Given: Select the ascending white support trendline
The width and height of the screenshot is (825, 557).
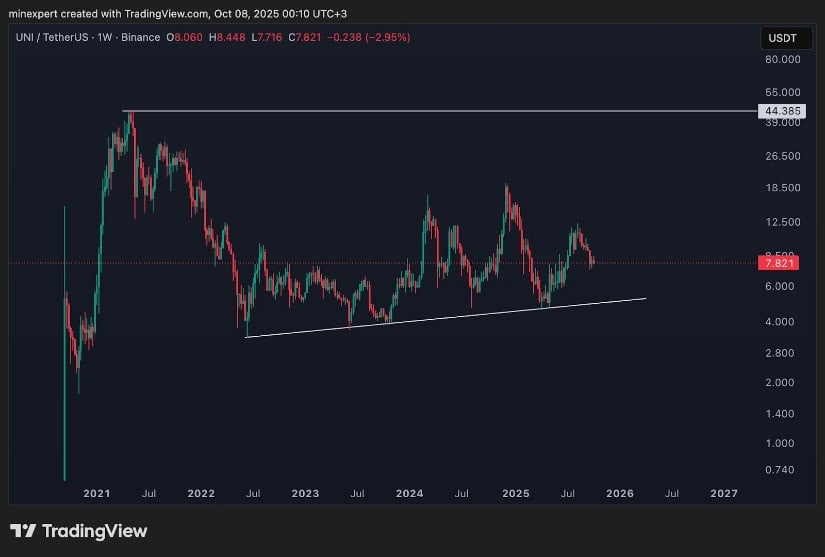Looking at the screenshot, I should tap(446, 318).
